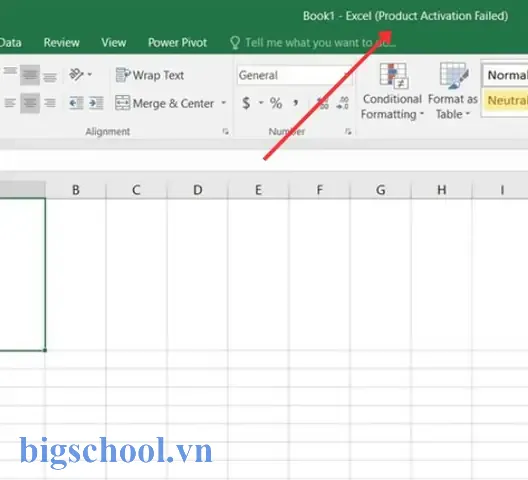Click the fill handle of the selected cell
This screenshot has height=480, width=528.
pos(45,350)
